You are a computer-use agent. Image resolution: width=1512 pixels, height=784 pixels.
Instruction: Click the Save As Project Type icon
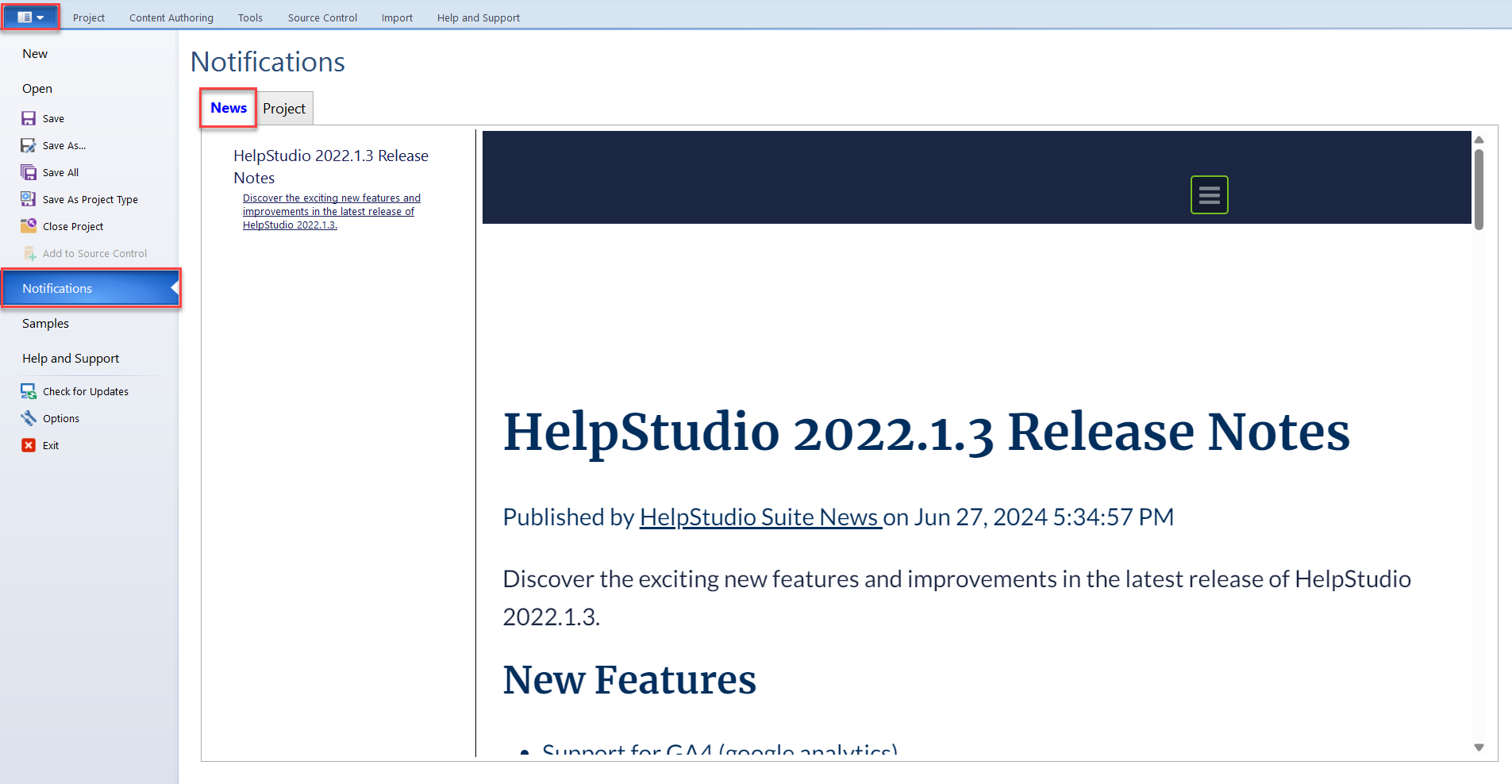pos(29,199)
